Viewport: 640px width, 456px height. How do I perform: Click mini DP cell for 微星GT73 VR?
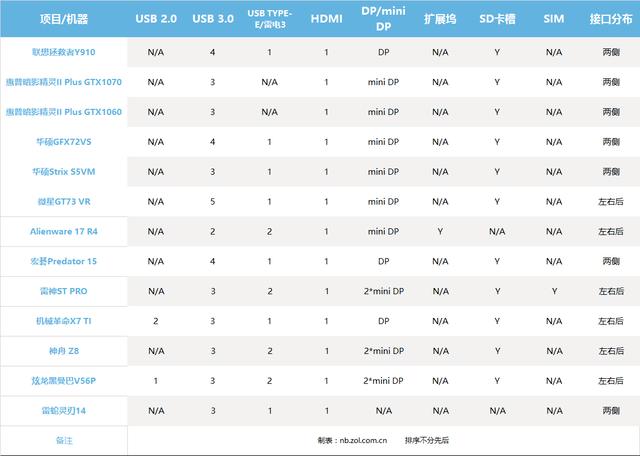click(x=383, y=201)
